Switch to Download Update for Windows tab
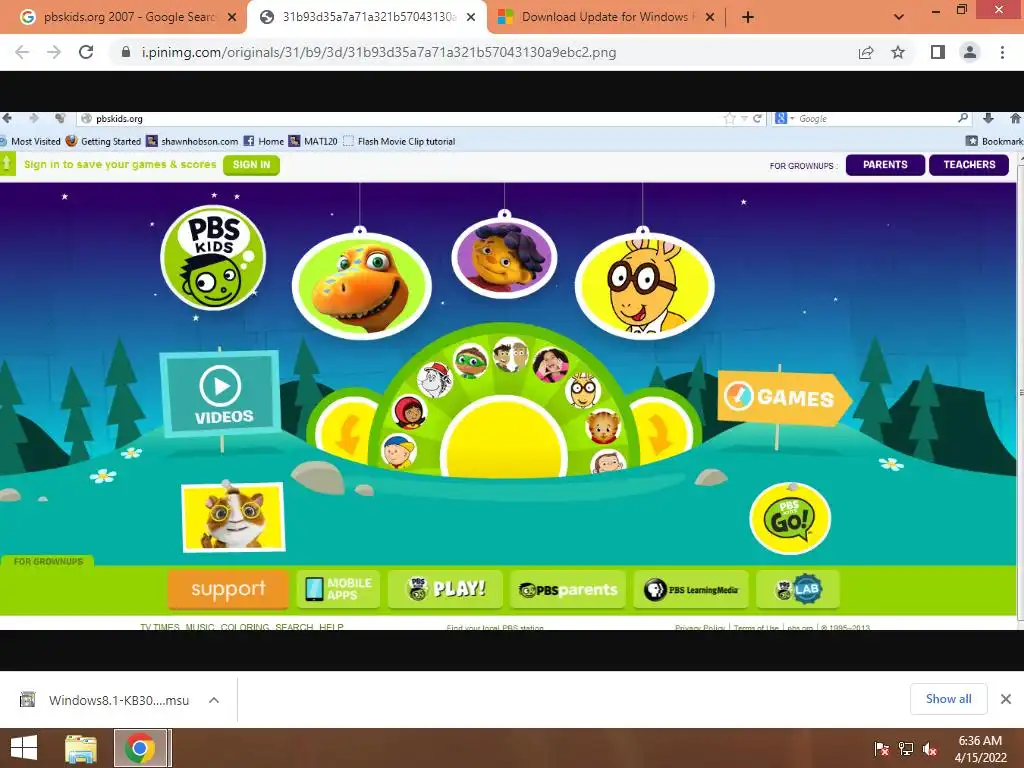Screen dimensions: 1024x768 point(606,17)
